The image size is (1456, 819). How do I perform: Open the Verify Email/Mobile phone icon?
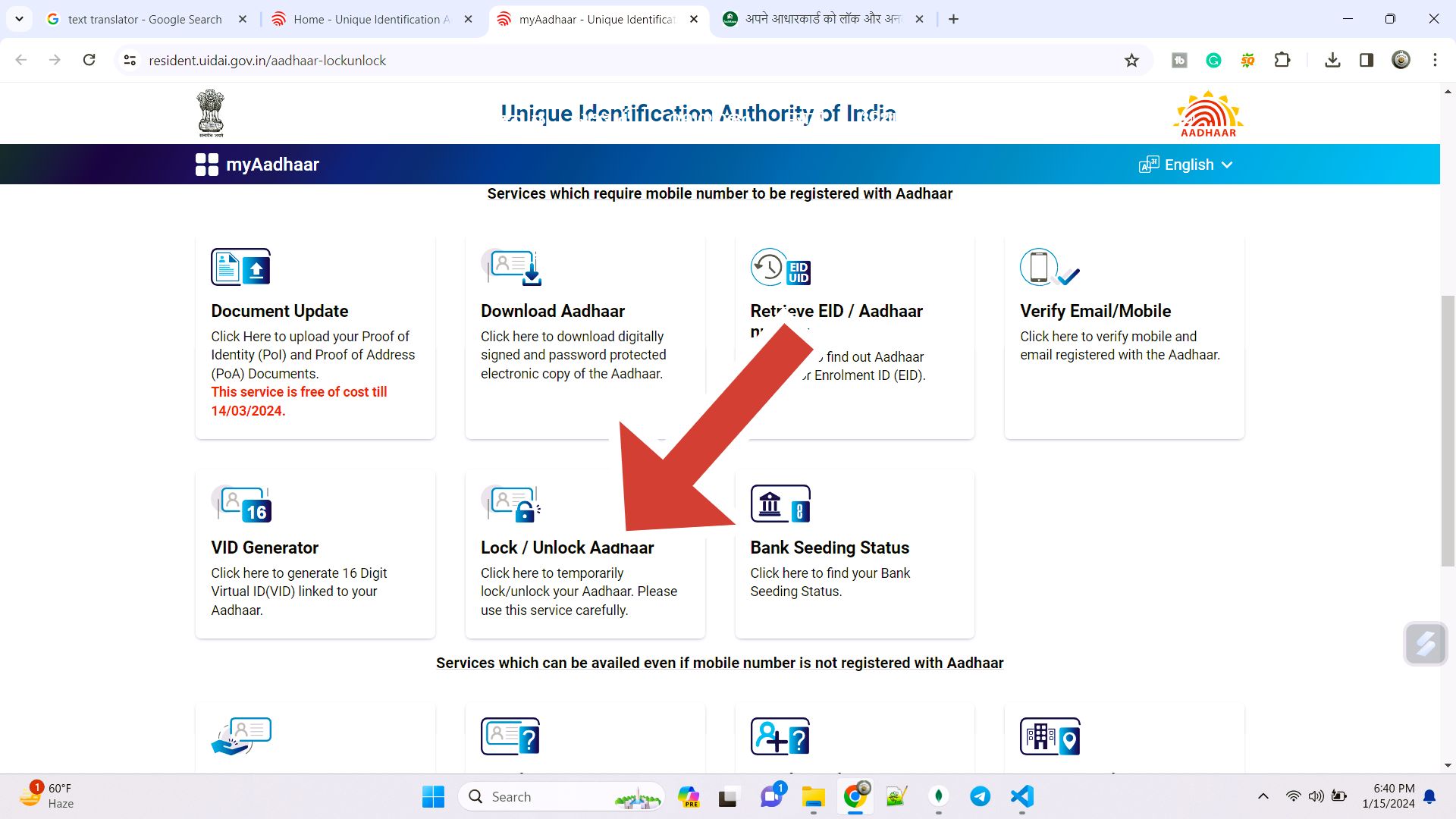coord(1050,267)
